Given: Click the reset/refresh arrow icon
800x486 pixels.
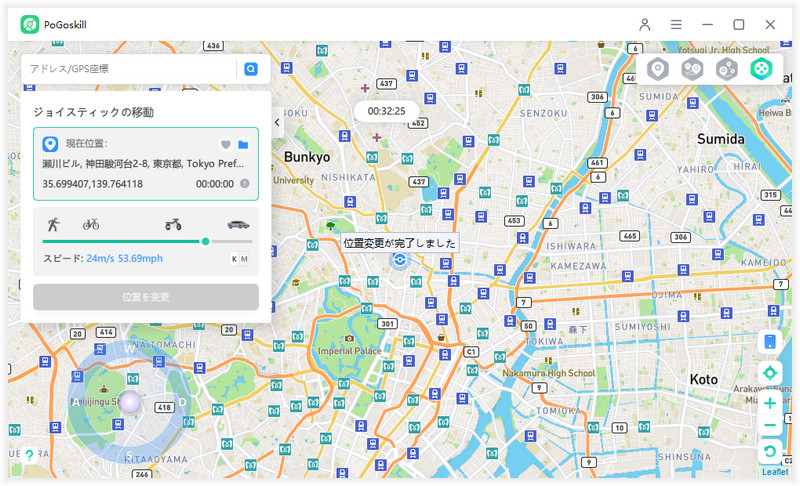Looking at the screenshot, I should [770, 451].
